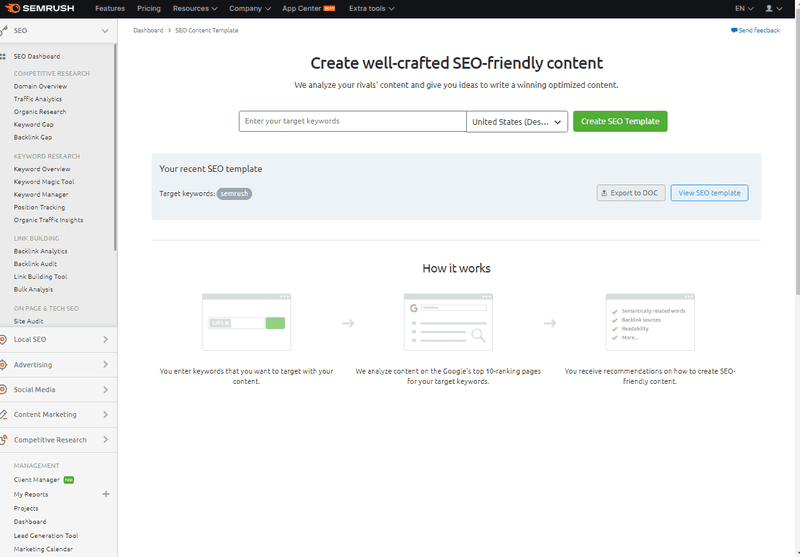Collapse the SEO sidebar section
Image resolution: width=800 pixels, height=557 pixels.
pos(105,31)
